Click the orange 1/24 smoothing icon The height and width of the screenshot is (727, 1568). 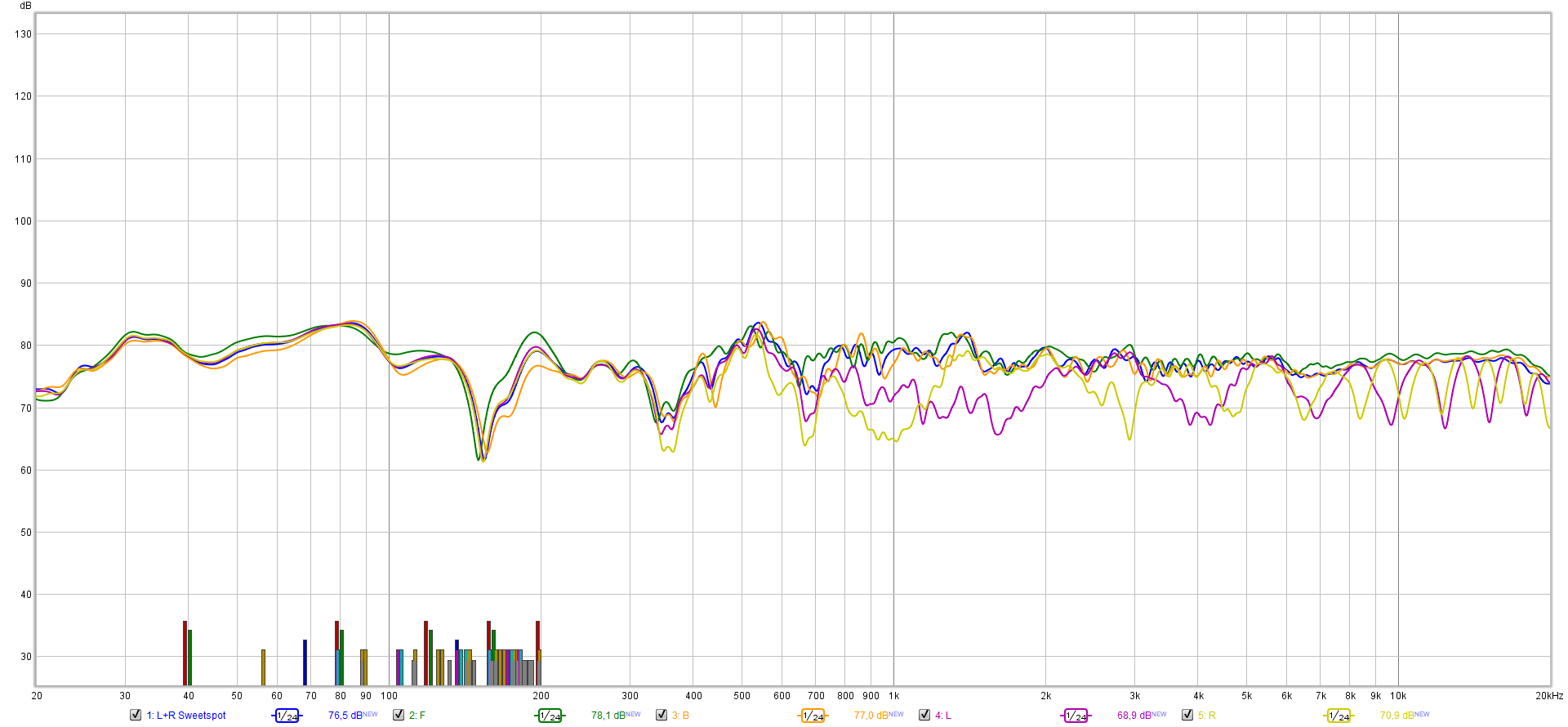813,716
